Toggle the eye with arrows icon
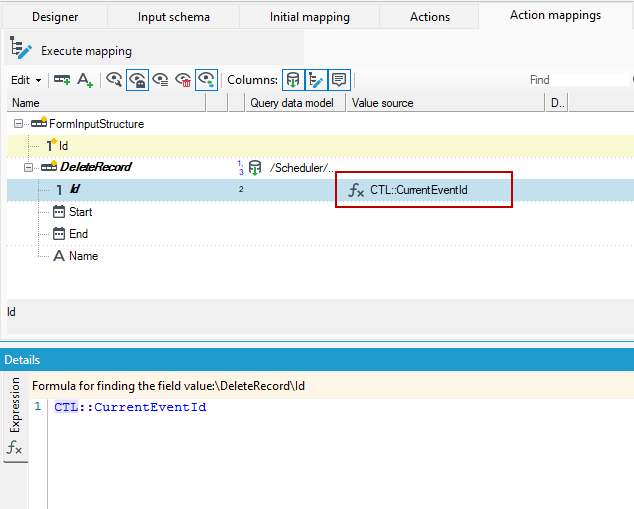 tap(207, 80)
